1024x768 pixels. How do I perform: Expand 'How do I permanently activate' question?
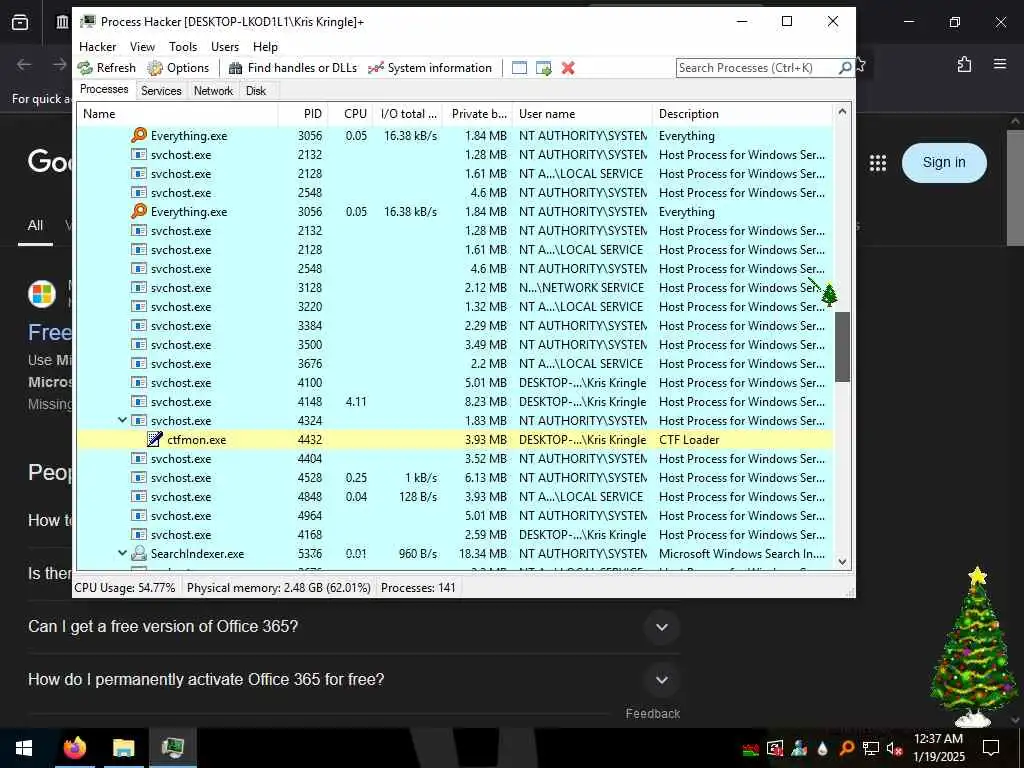662,680
